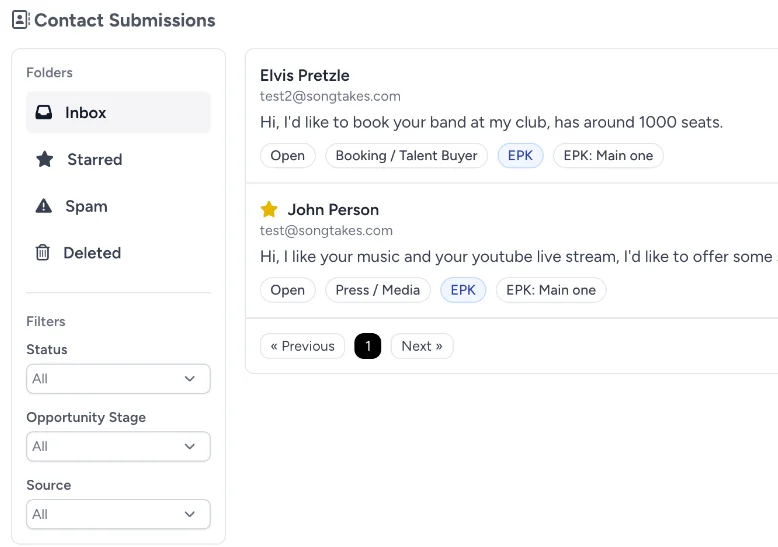Click John Person's EPK: Main one tag
The image size is (778, 547).
[x=551, y=291]
